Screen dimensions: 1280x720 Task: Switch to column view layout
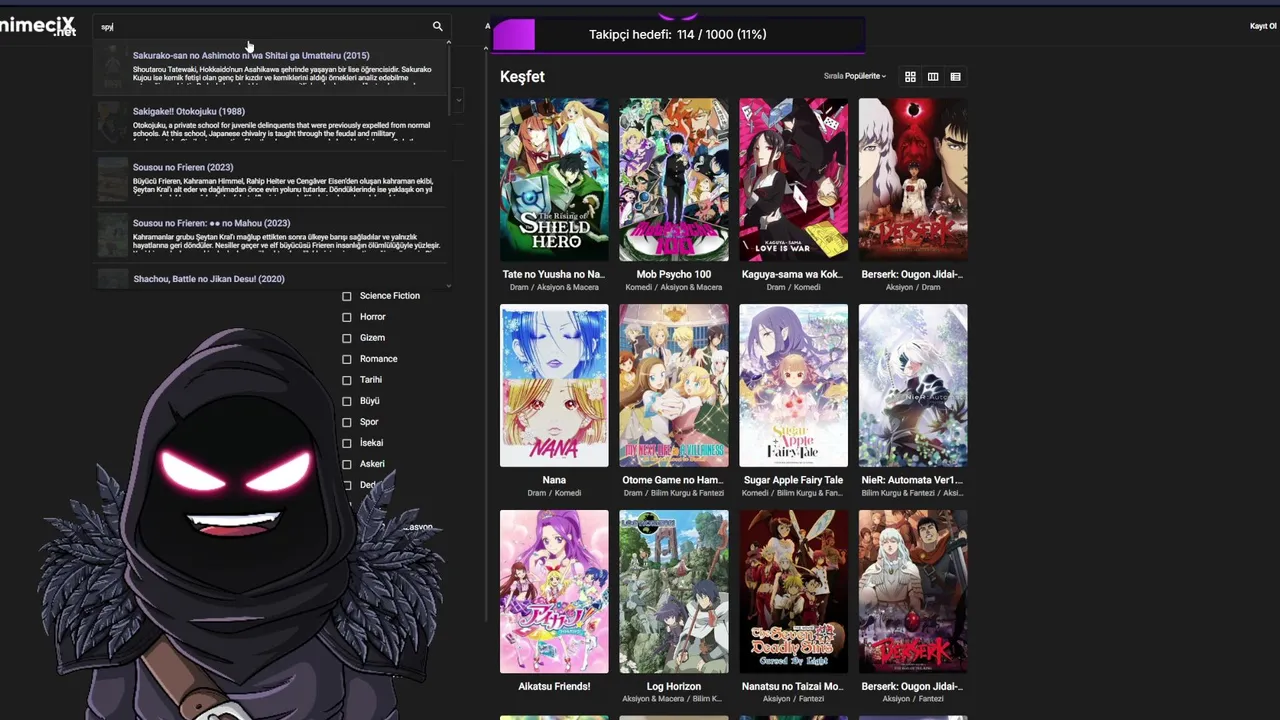tap(933, 76)
